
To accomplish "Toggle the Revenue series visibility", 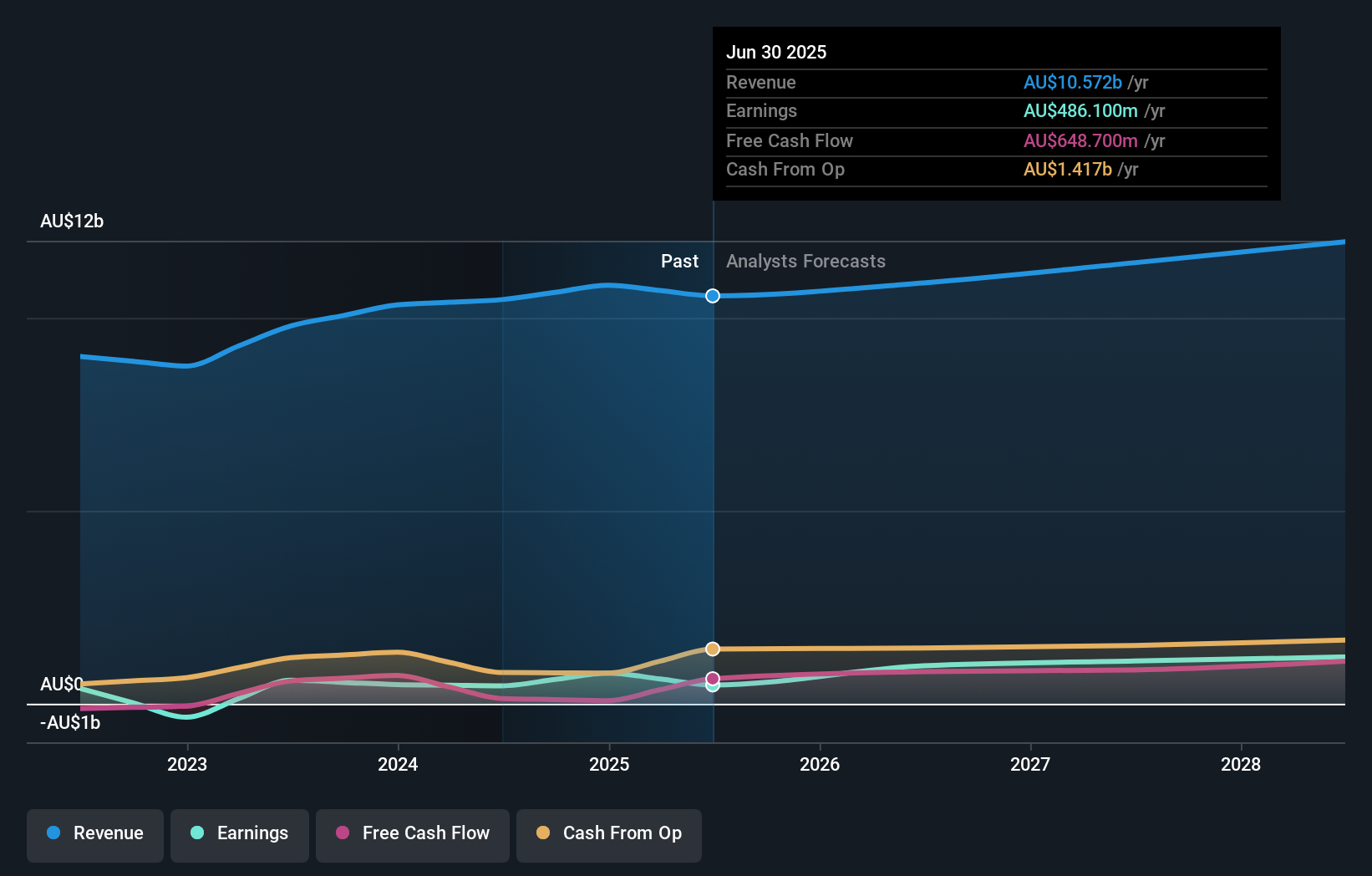I will [94, 835].
